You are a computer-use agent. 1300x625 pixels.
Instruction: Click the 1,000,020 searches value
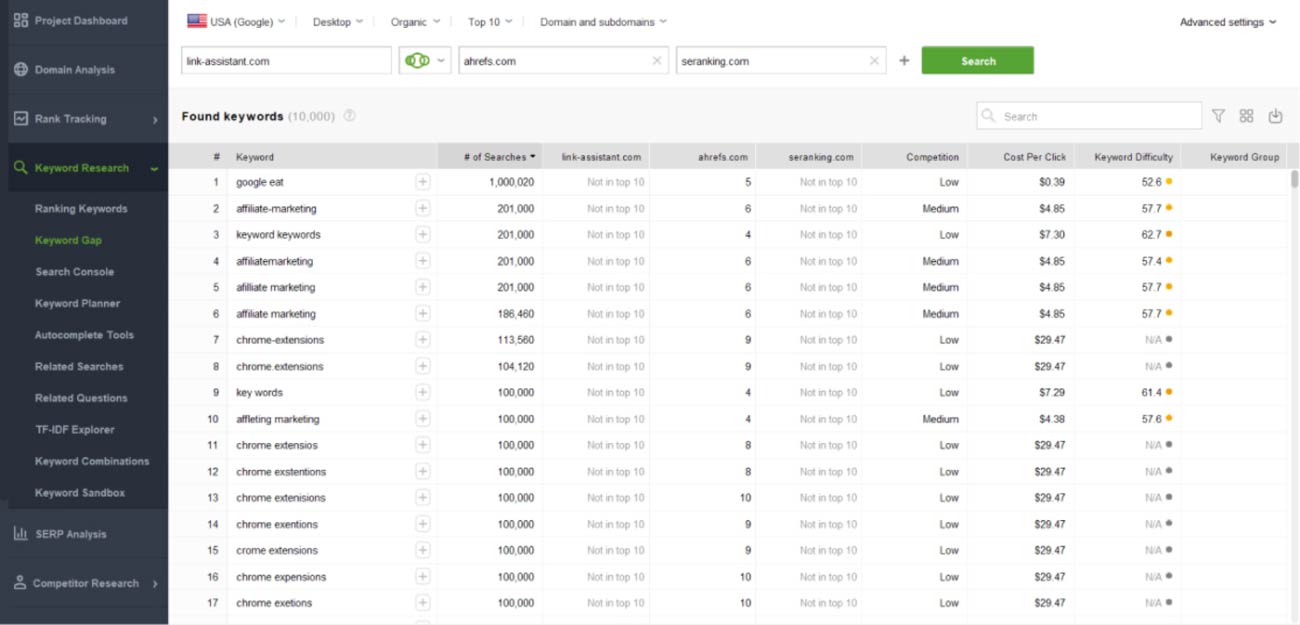tap(512, 182)
